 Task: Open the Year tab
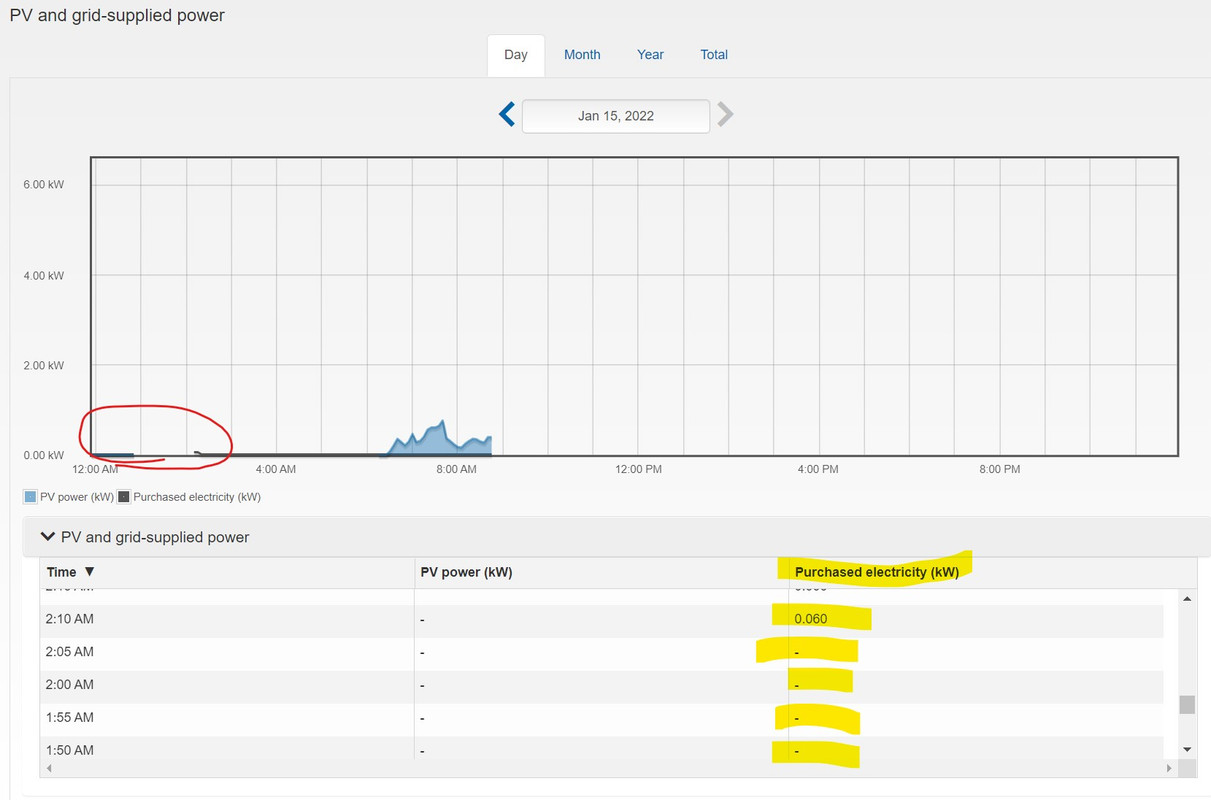pos(650,55)
